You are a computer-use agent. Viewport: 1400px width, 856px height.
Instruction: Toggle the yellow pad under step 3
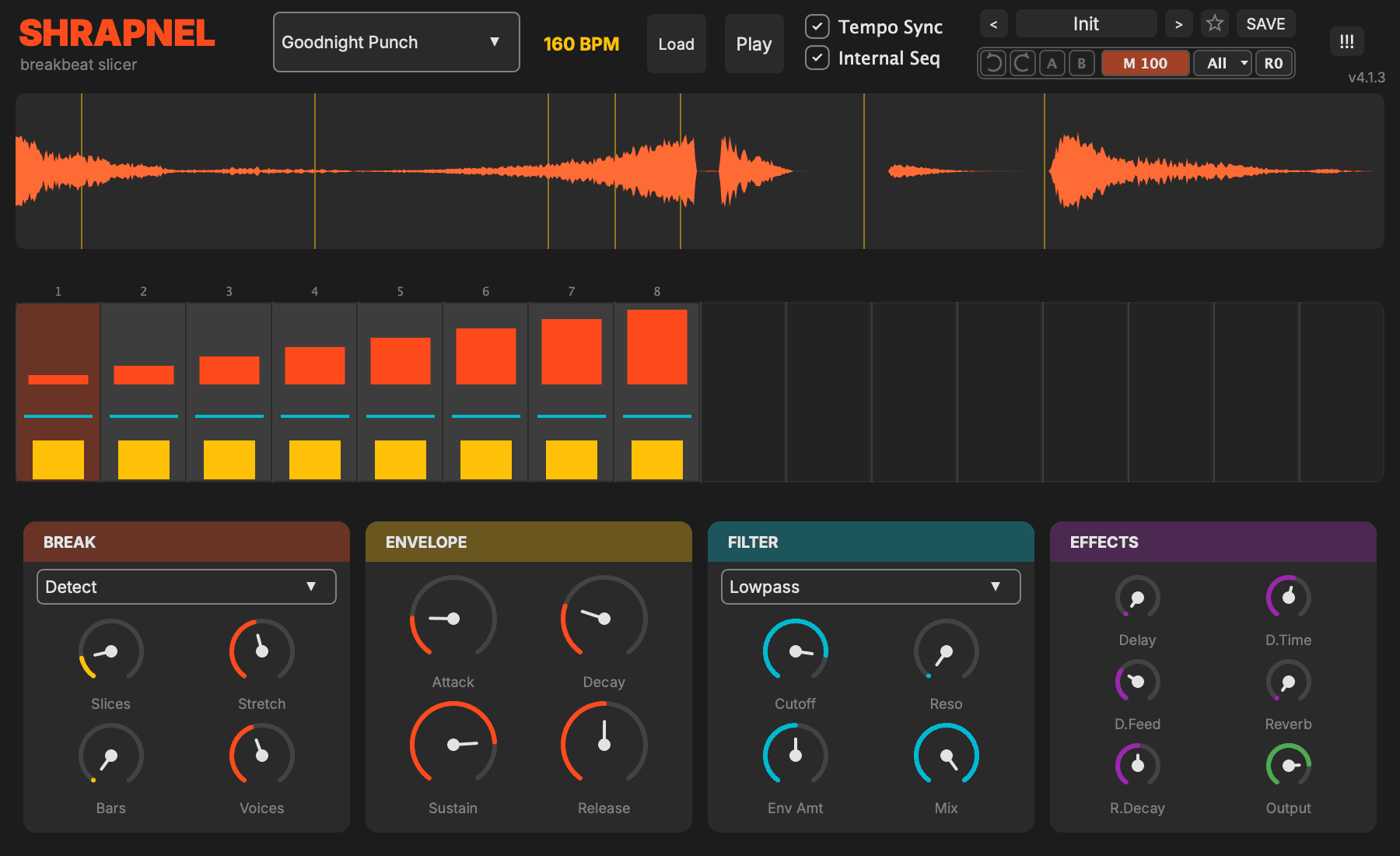coord(229,459)
